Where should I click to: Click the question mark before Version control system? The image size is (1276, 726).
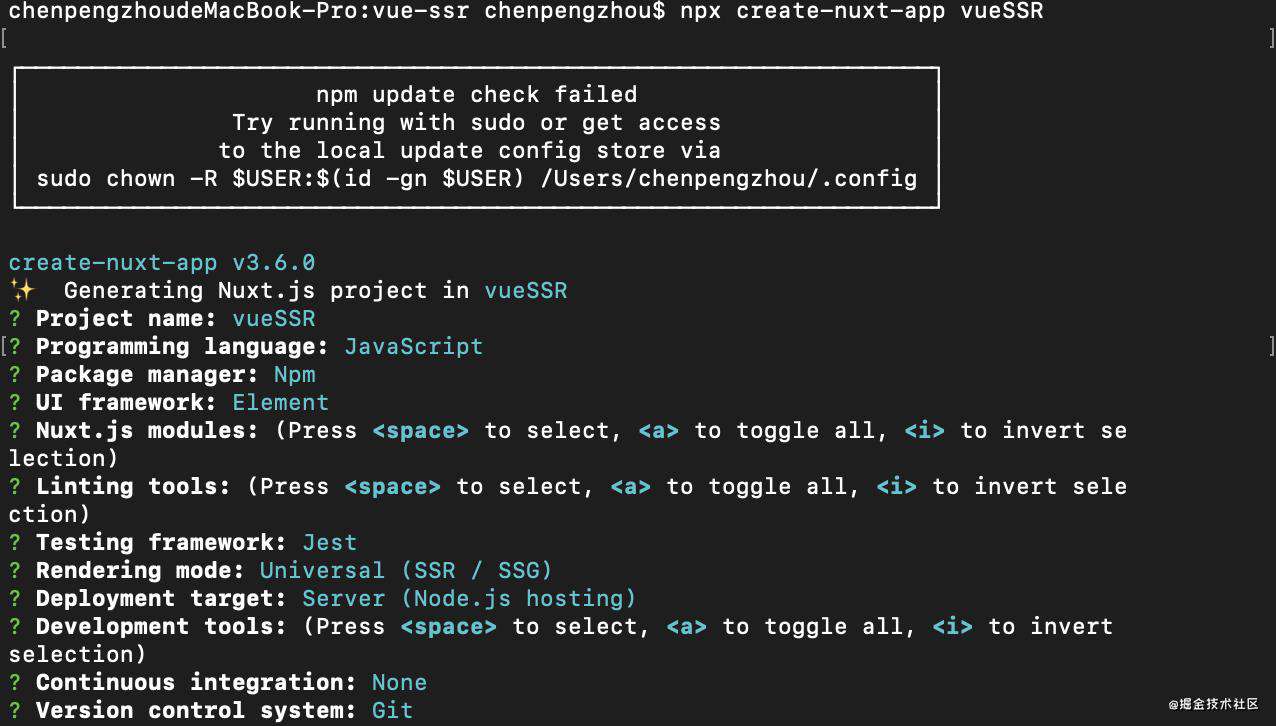pos(15,710)
